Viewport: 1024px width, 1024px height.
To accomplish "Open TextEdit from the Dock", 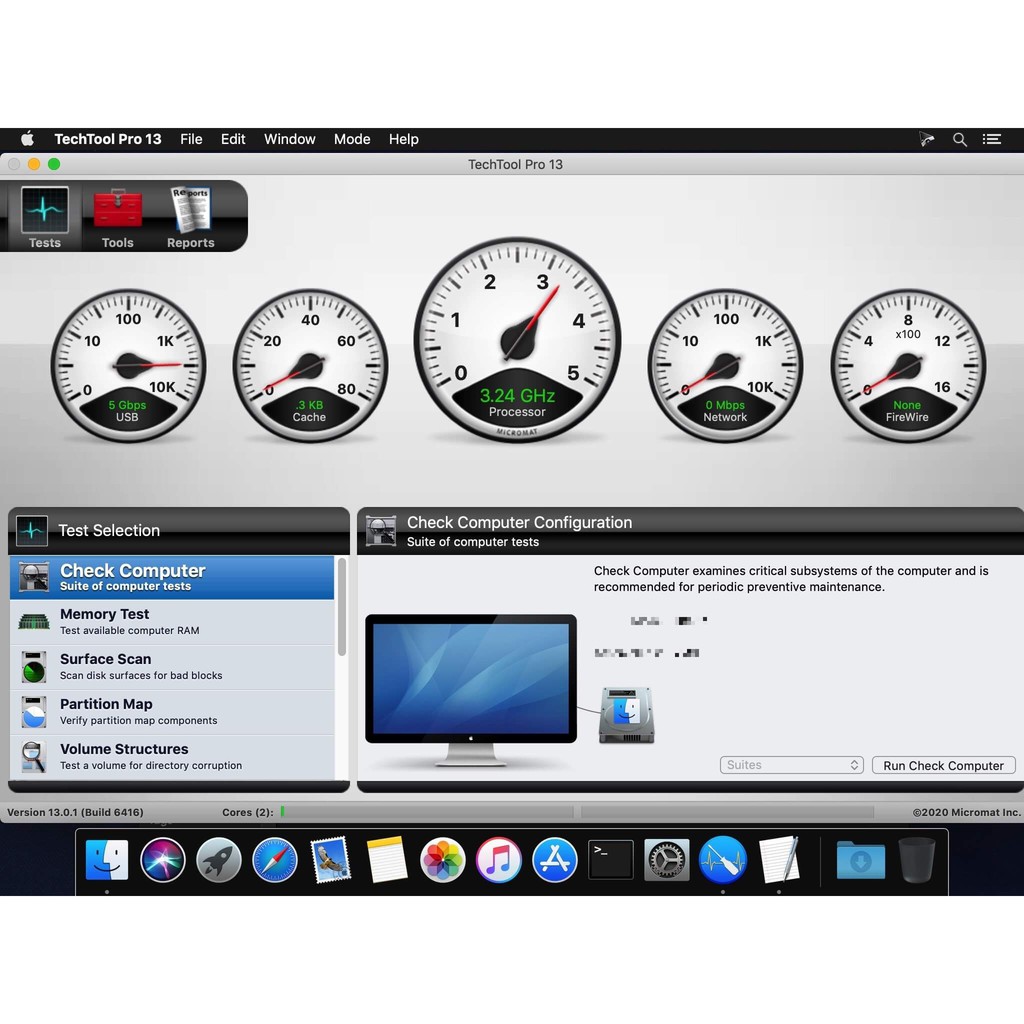I will [x=779, y=859].
